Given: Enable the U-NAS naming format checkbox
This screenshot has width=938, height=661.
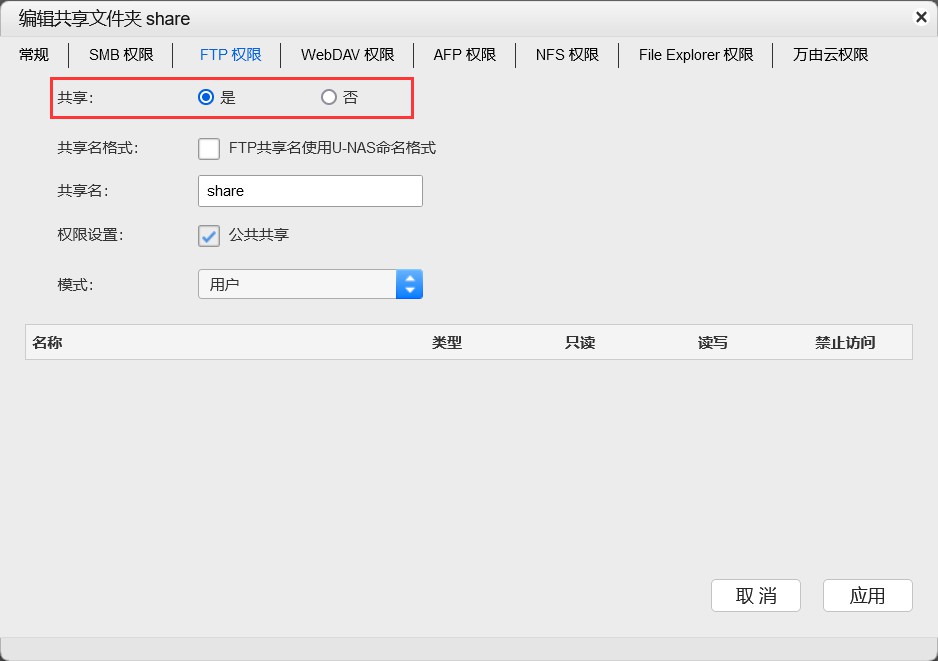Looking at the screenshot, I should (209, 148).
